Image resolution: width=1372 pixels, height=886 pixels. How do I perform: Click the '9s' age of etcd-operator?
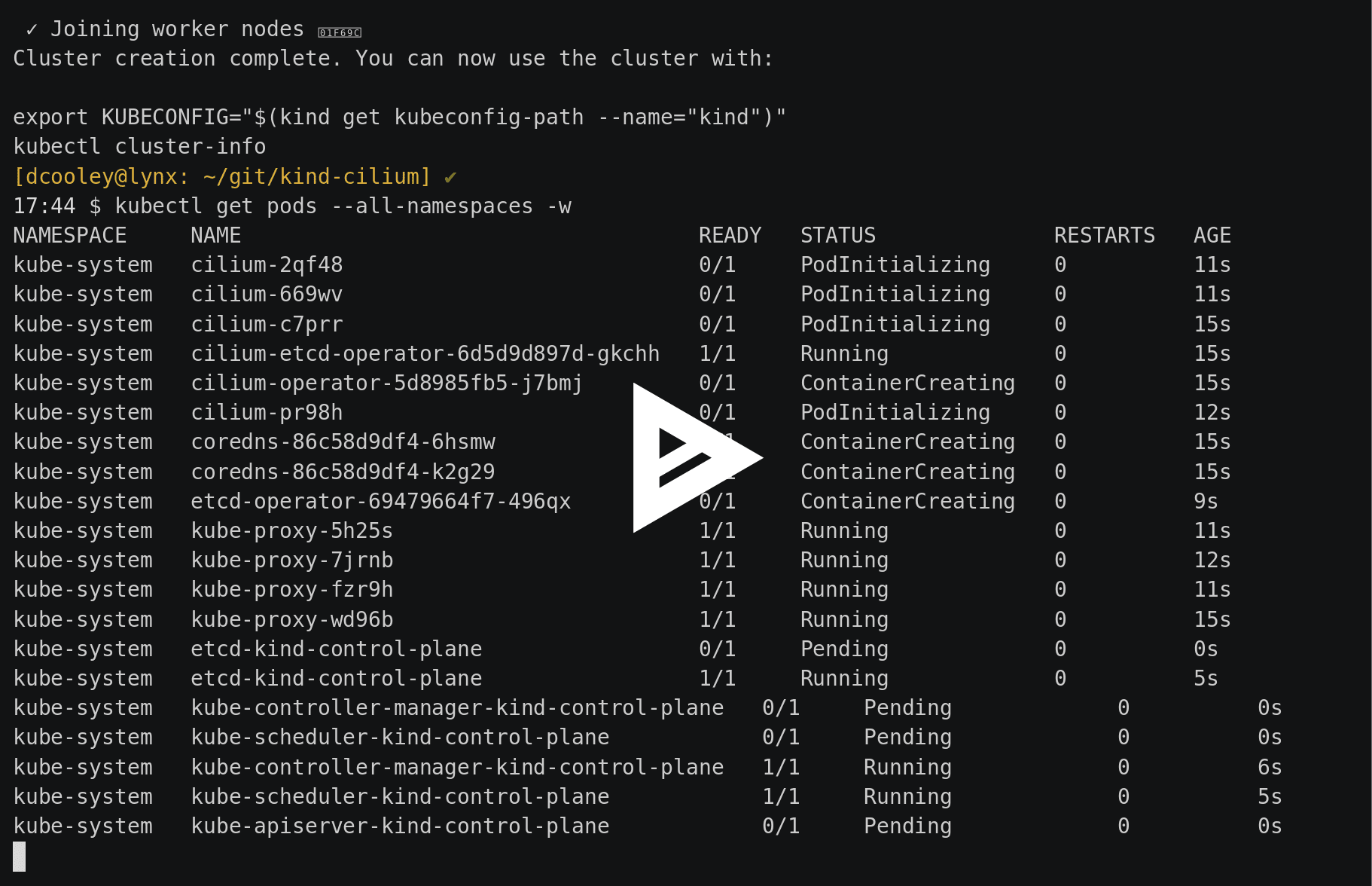1206,502
